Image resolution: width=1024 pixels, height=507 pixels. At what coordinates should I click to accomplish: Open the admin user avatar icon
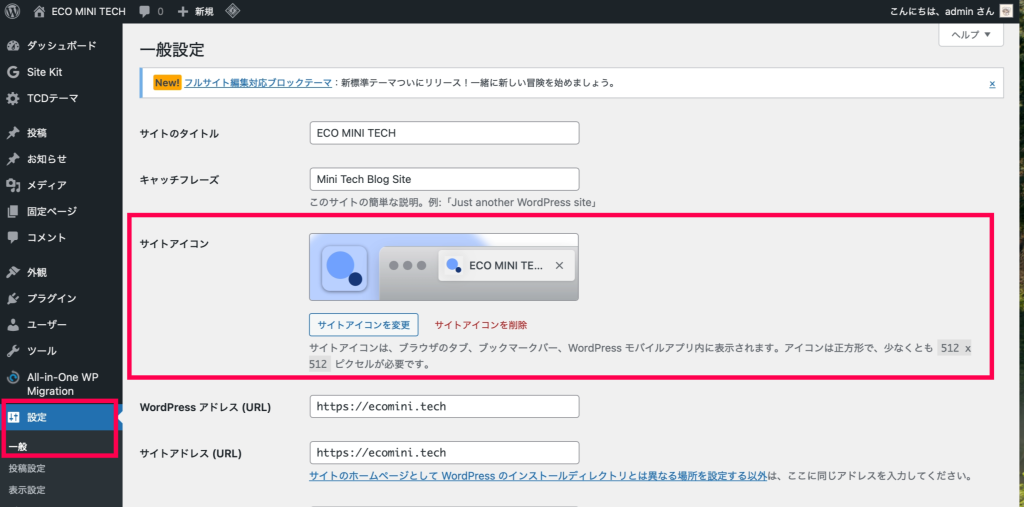click(x=1006, y=12)
